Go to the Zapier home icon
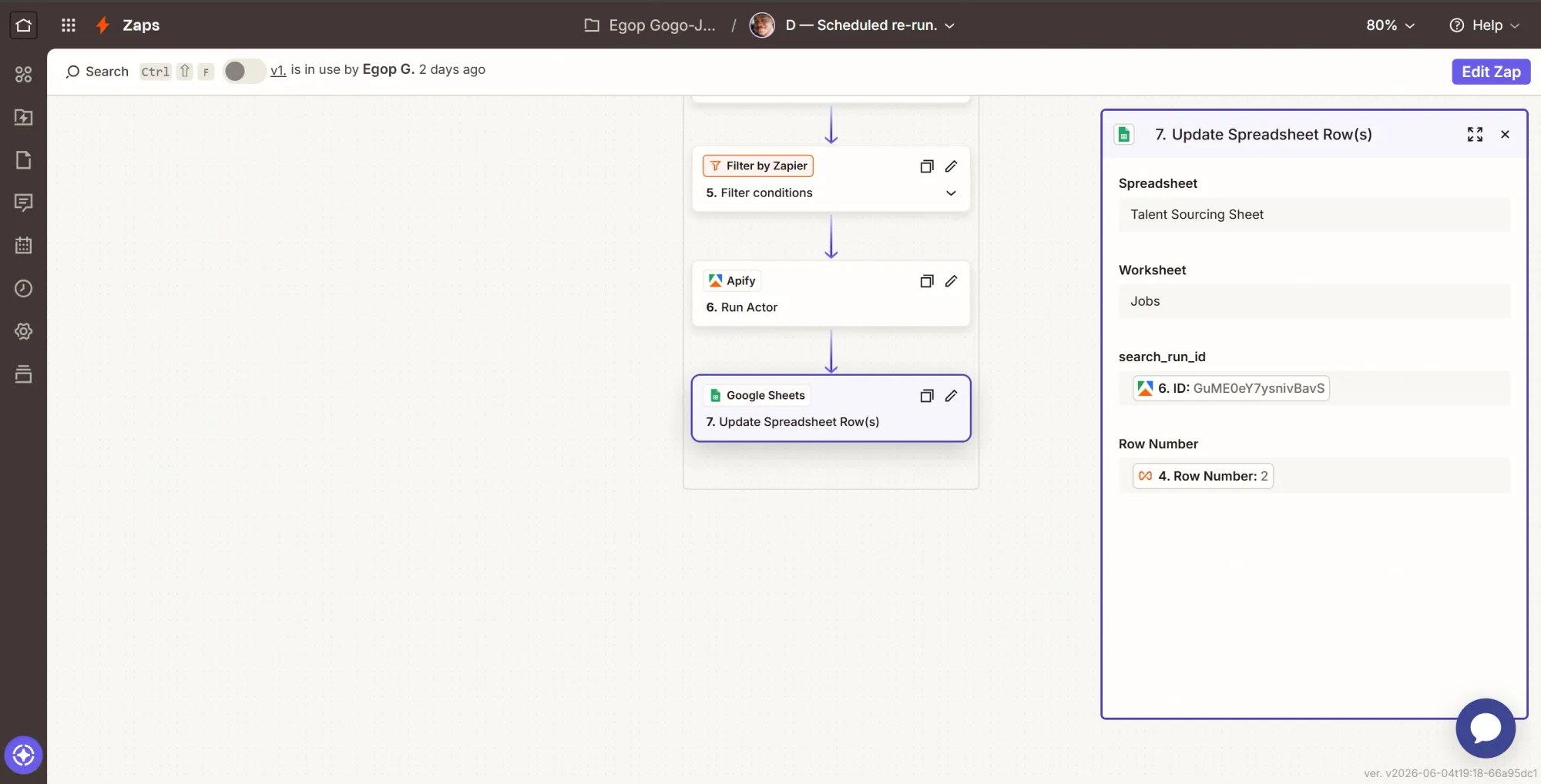This screenshot has height=784, width=1541. (x=23, y=25)
